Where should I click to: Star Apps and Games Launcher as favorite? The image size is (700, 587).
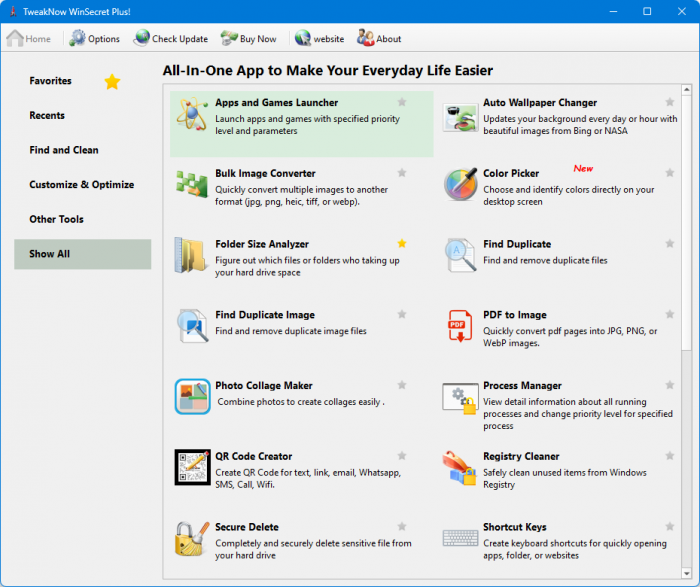tap(402, 102)
